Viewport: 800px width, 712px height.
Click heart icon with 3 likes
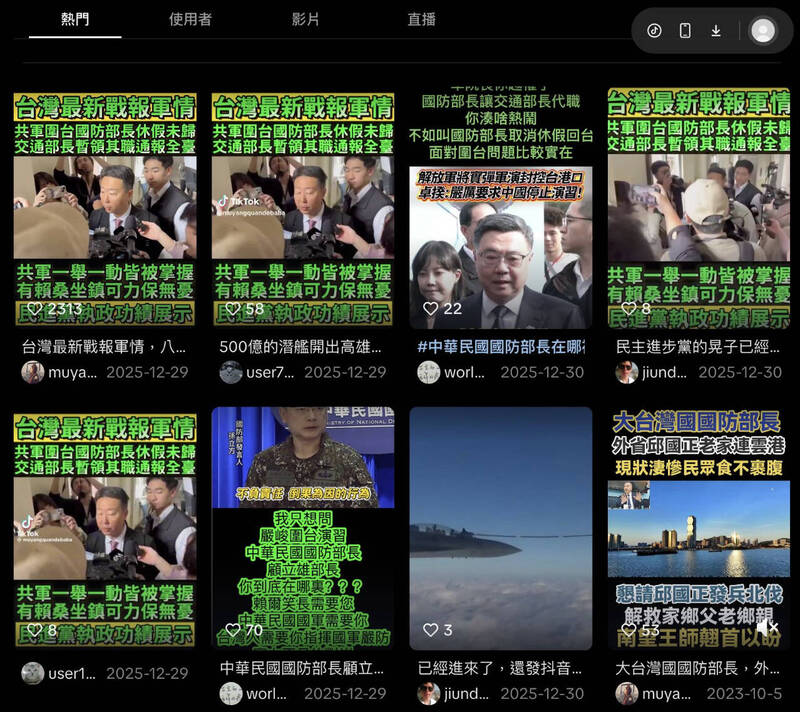(x=430, y=630)
